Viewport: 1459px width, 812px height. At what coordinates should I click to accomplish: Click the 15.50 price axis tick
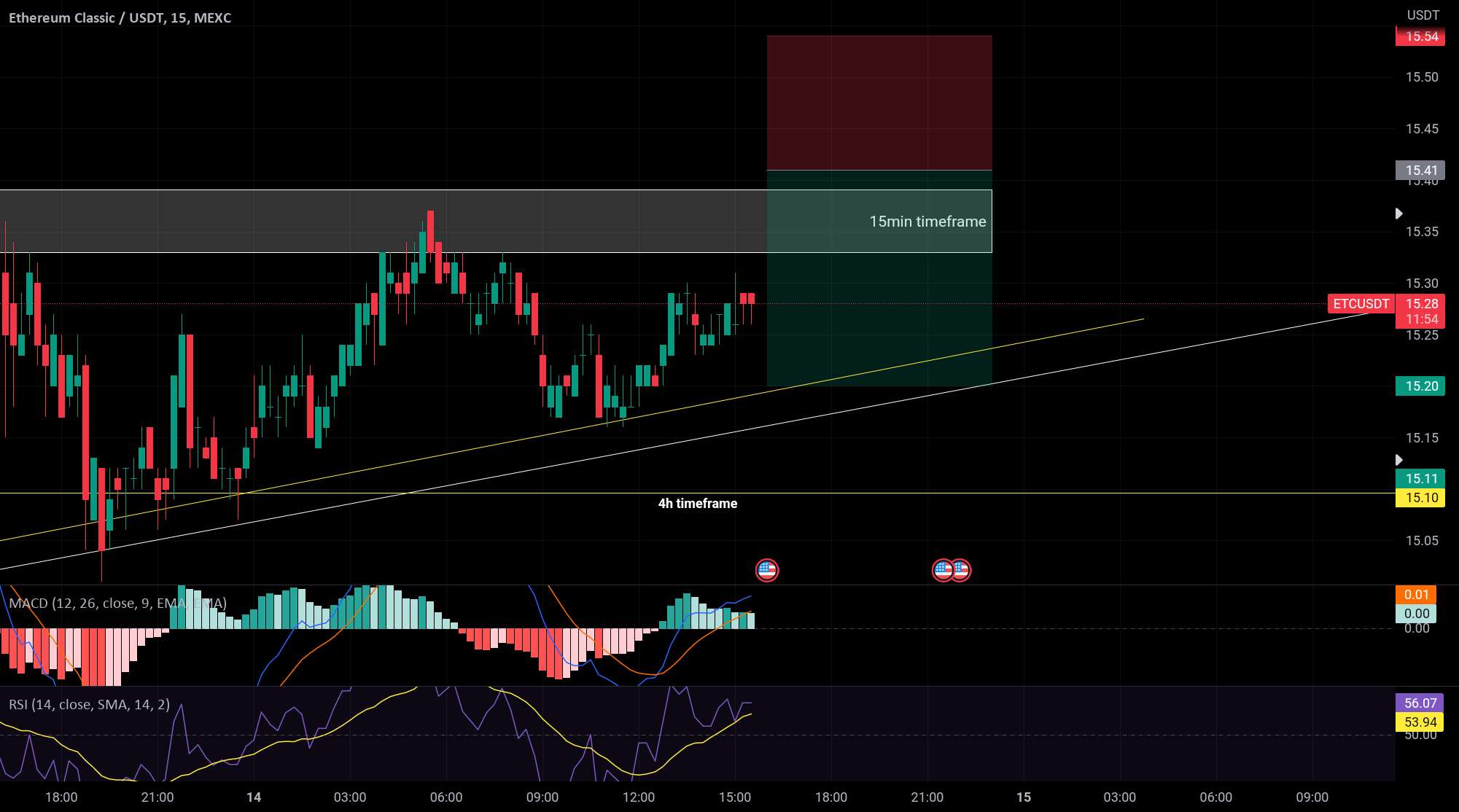[x=1422, y=77]
